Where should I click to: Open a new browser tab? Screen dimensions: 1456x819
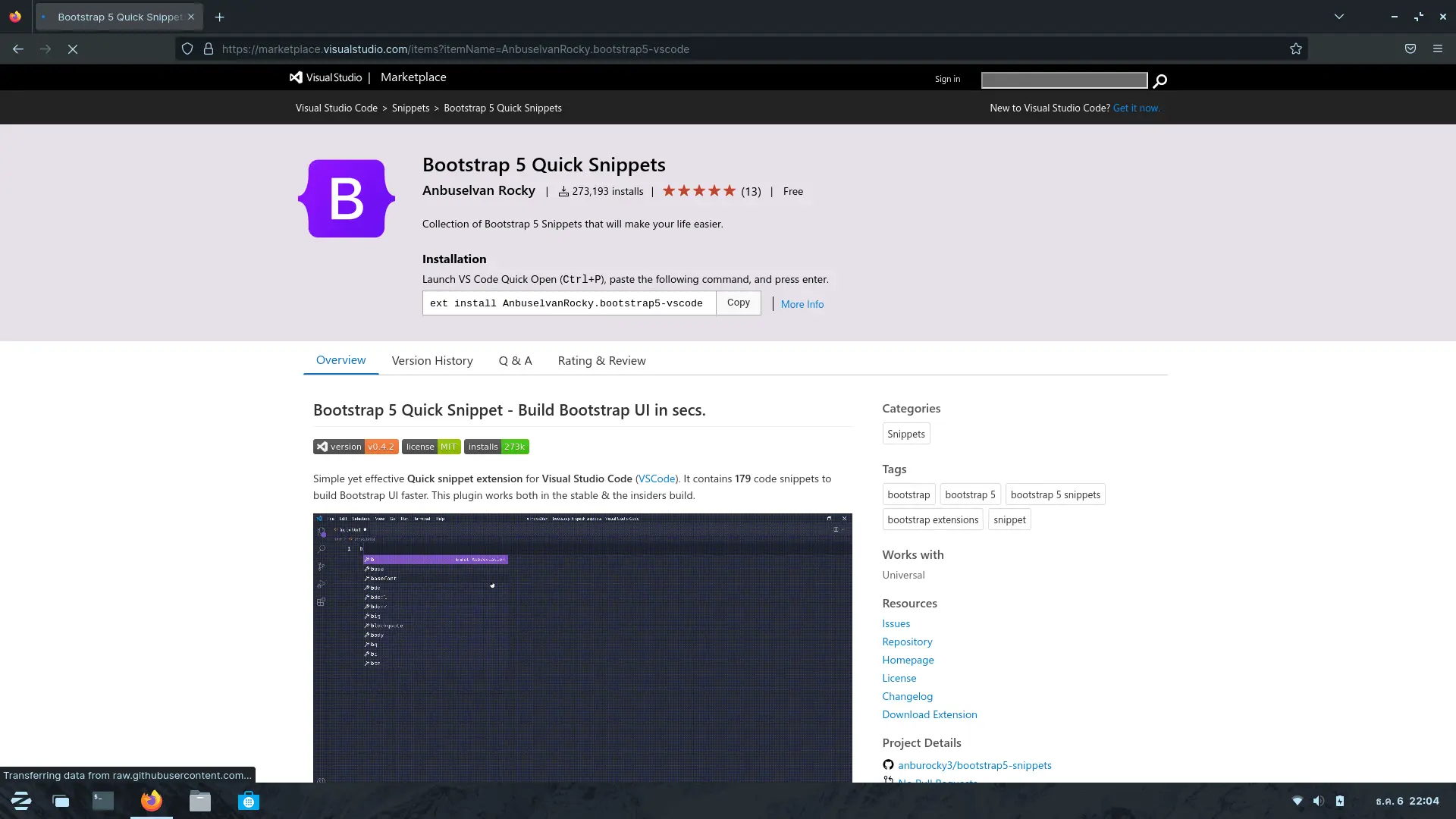220,17
